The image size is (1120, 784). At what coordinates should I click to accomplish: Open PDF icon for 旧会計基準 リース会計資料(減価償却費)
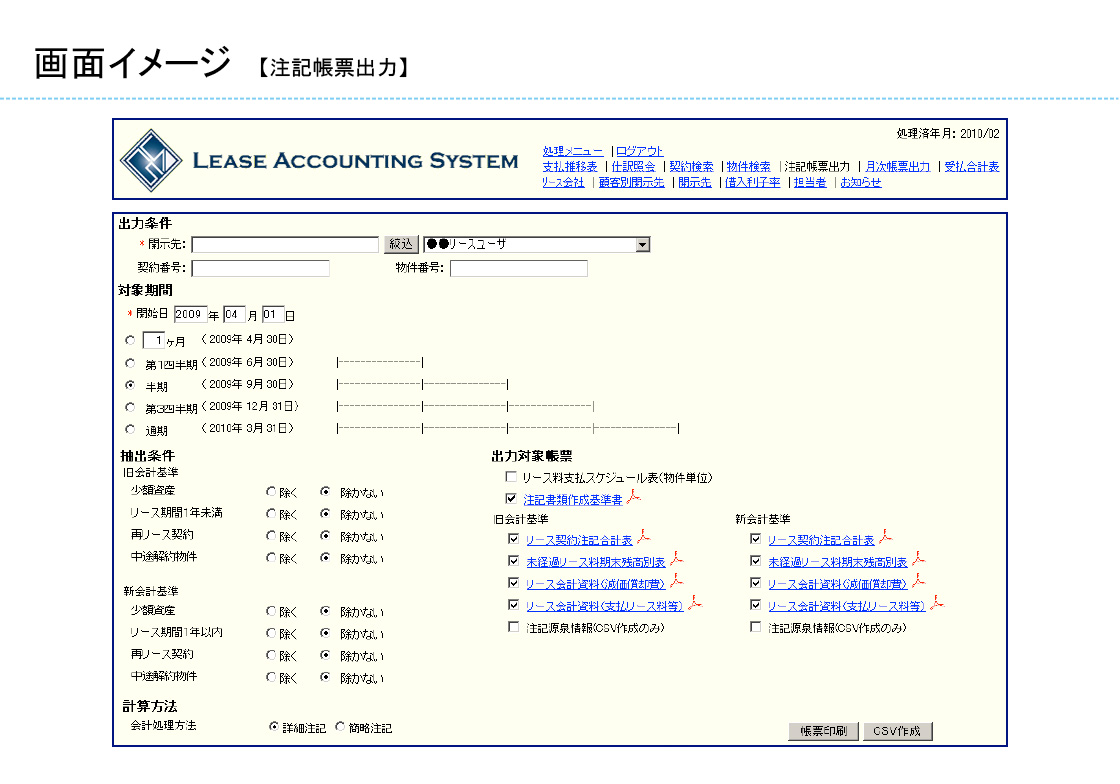click(676, 581)
